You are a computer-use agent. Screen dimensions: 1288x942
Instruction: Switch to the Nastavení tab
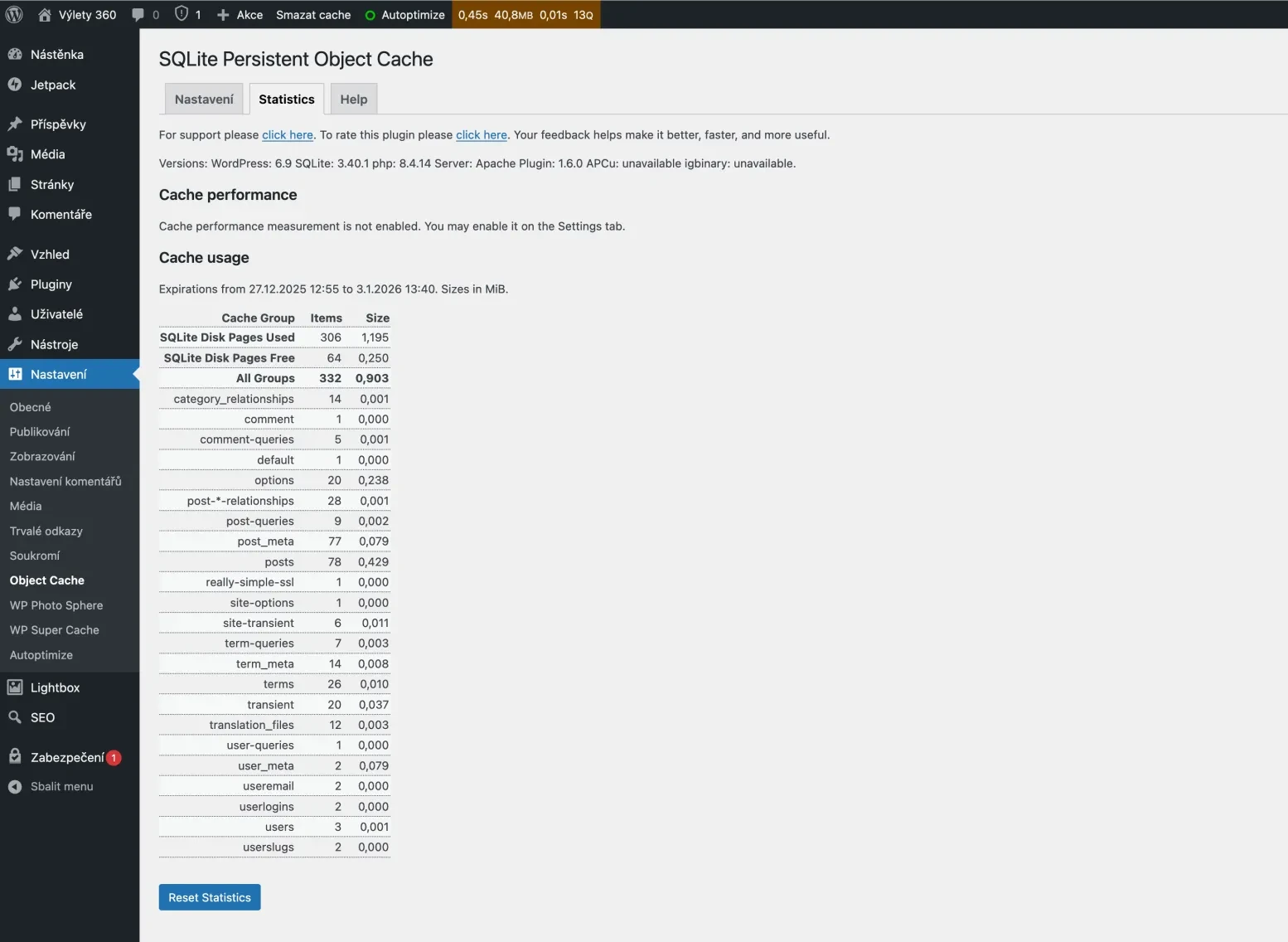(203, 99)
